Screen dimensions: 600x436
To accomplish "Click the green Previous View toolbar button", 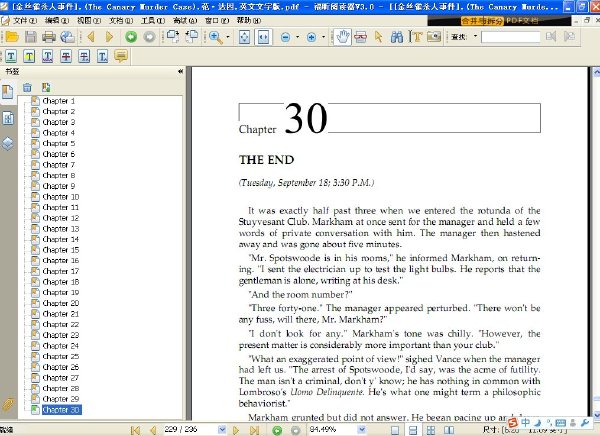I will (131, 37).
